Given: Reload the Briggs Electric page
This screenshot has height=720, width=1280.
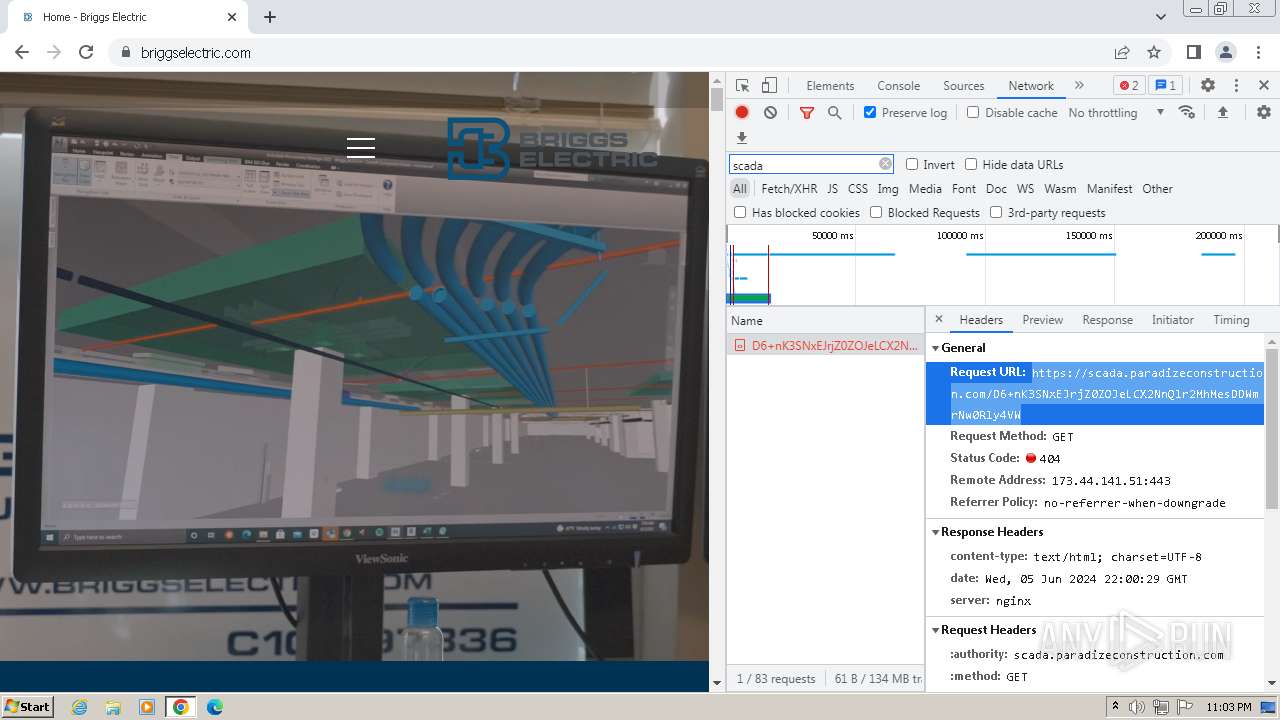Looking at the screenshot, I should coord(86,52).
